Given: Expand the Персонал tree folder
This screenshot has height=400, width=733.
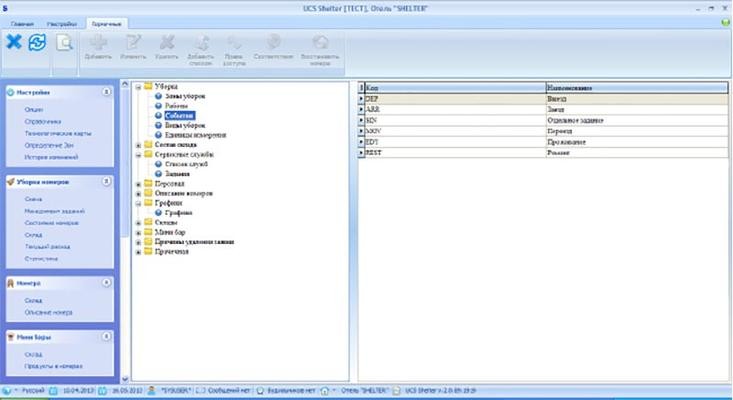Looking at the screenshot, I should tap(138, 183).
